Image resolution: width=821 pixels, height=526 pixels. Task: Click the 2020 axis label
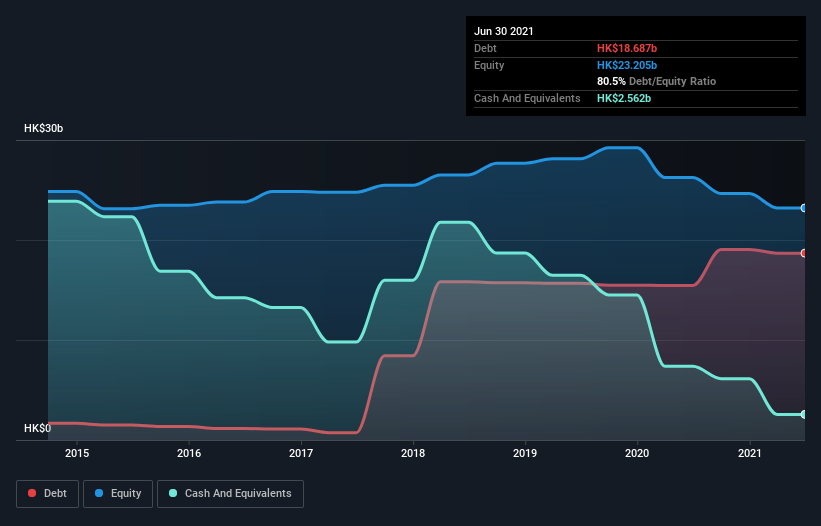pyautogui.click(x=637, y=453)
